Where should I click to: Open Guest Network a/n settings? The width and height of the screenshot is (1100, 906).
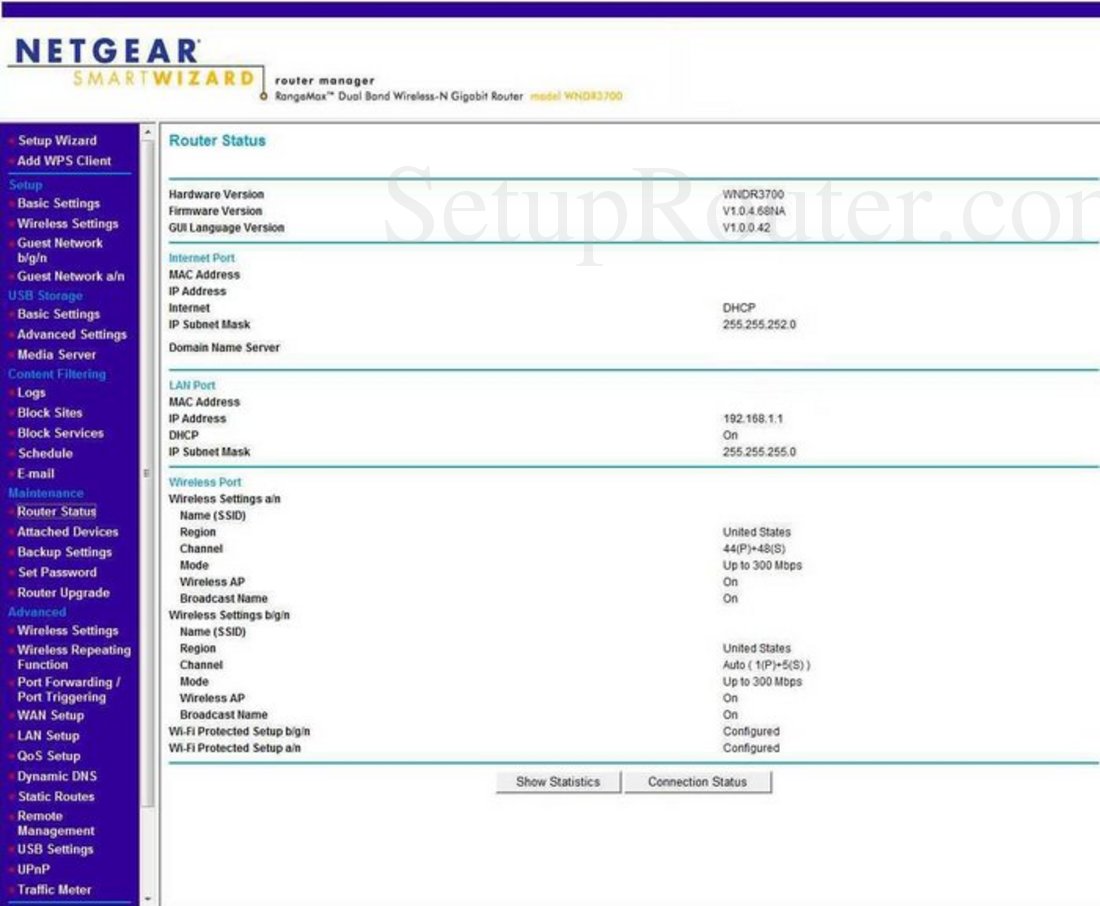click(x=67, y=276)
